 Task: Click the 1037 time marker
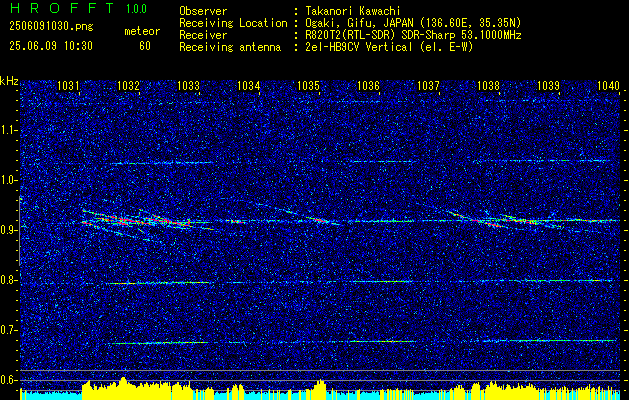(x=428, y=85)
